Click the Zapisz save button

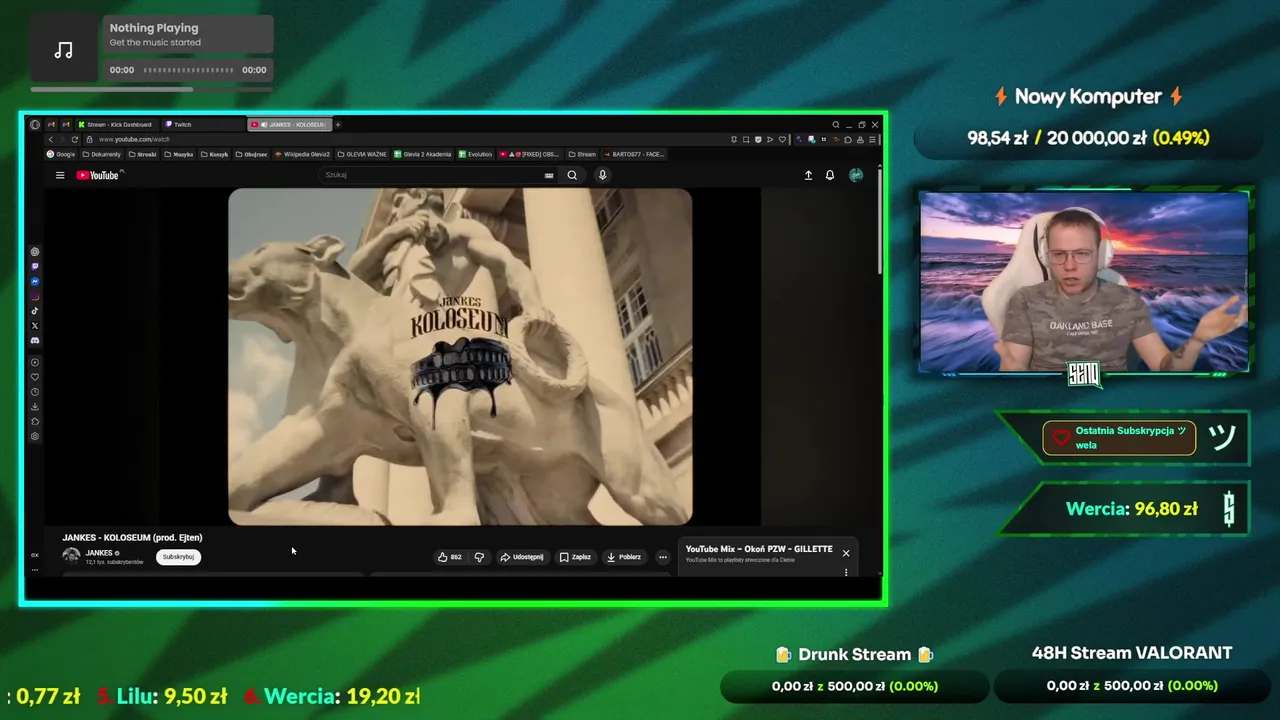tap(575, 557)
